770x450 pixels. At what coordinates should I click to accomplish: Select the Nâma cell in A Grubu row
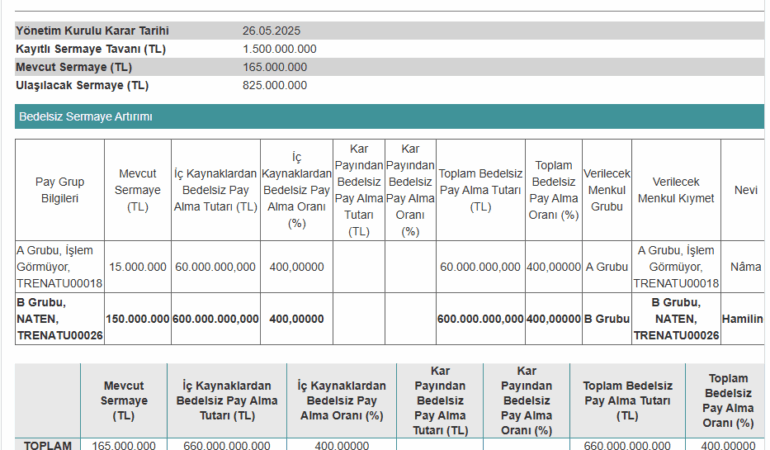(x=745, y=267)
